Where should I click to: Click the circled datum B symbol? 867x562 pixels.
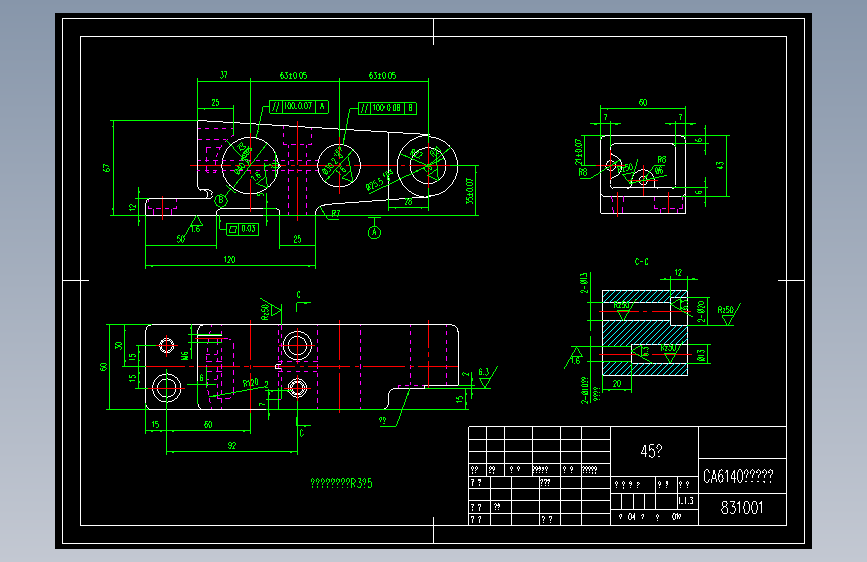click(221, 200)
